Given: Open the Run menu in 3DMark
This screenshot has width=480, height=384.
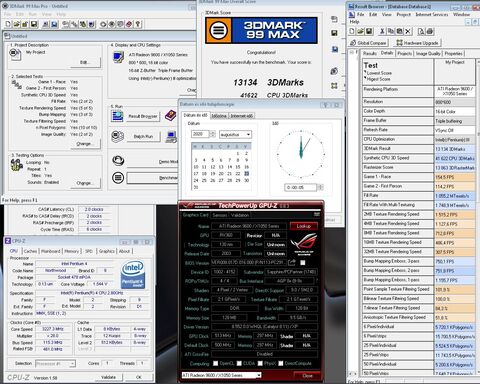Looking at the screenshot, I should click(33, 14).
